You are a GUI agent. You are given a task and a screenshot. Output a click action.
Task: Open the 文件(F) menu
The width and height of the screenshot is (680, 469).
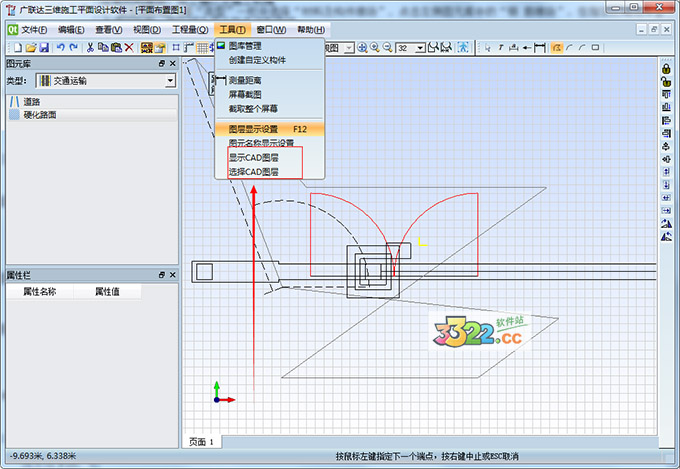coord(34,30)
